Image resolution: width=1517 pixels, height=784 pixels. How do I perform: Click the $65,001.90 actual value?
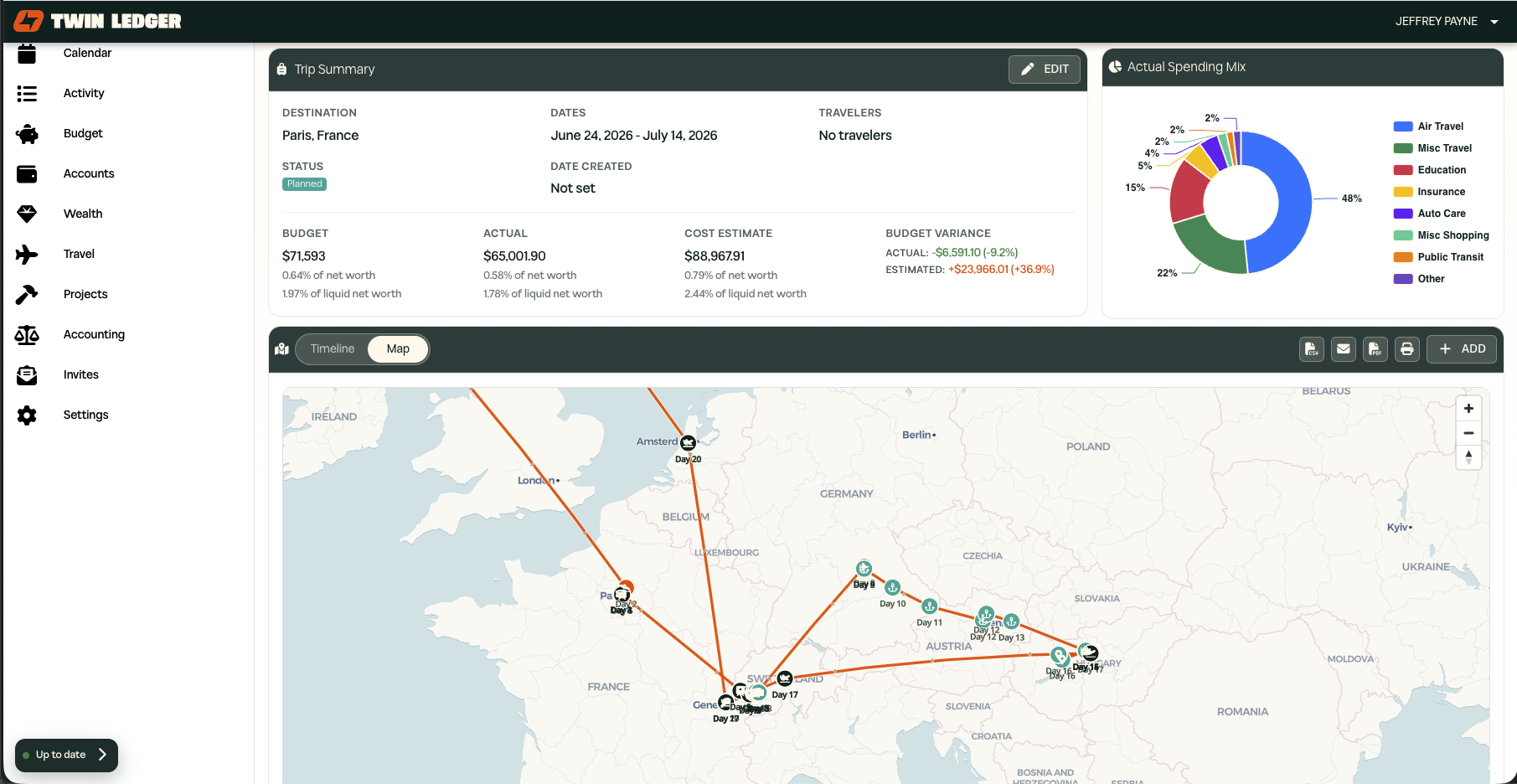(514, 256)
